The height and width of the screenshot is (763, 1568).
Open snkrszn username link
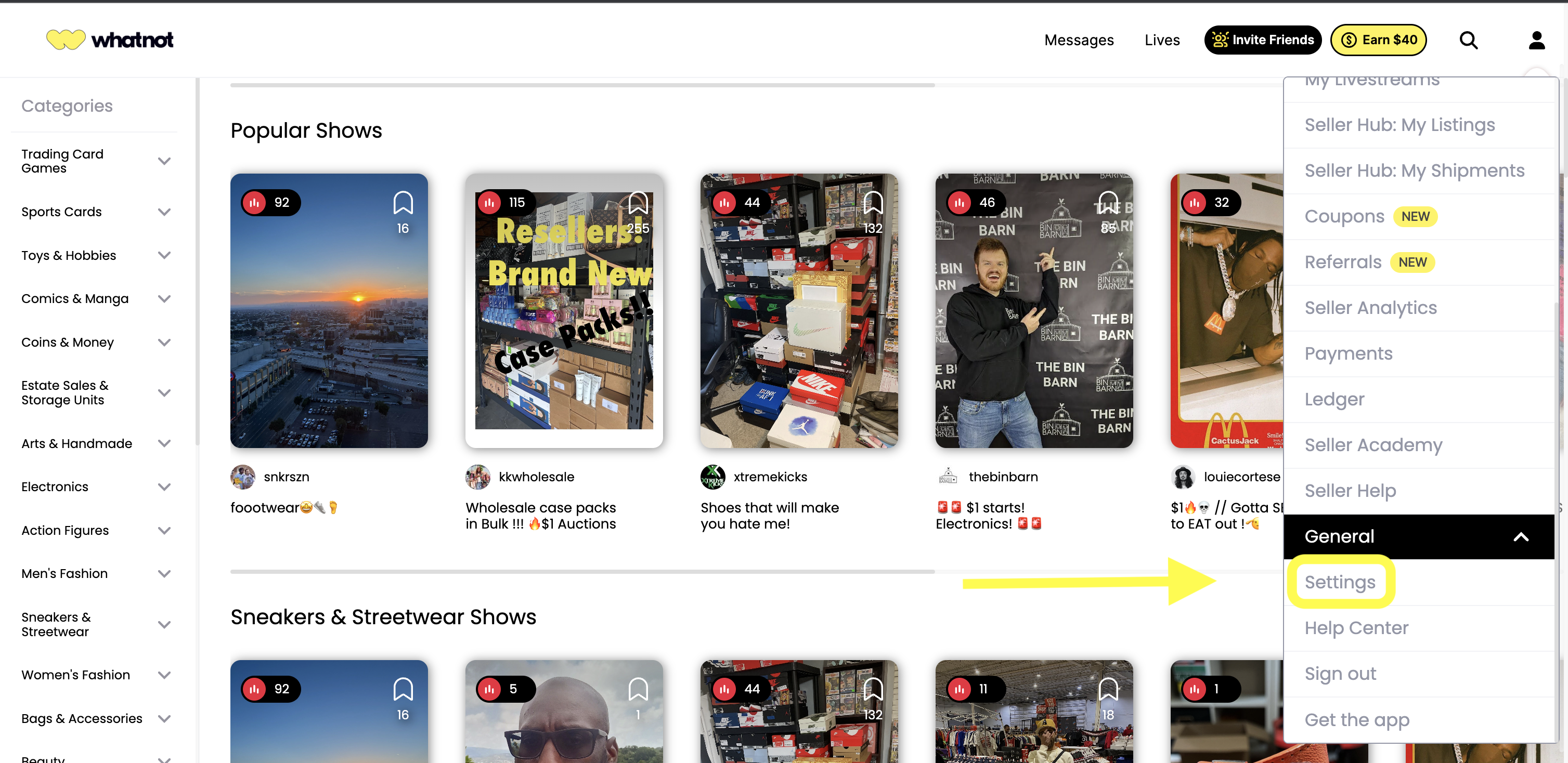[286, 477]
